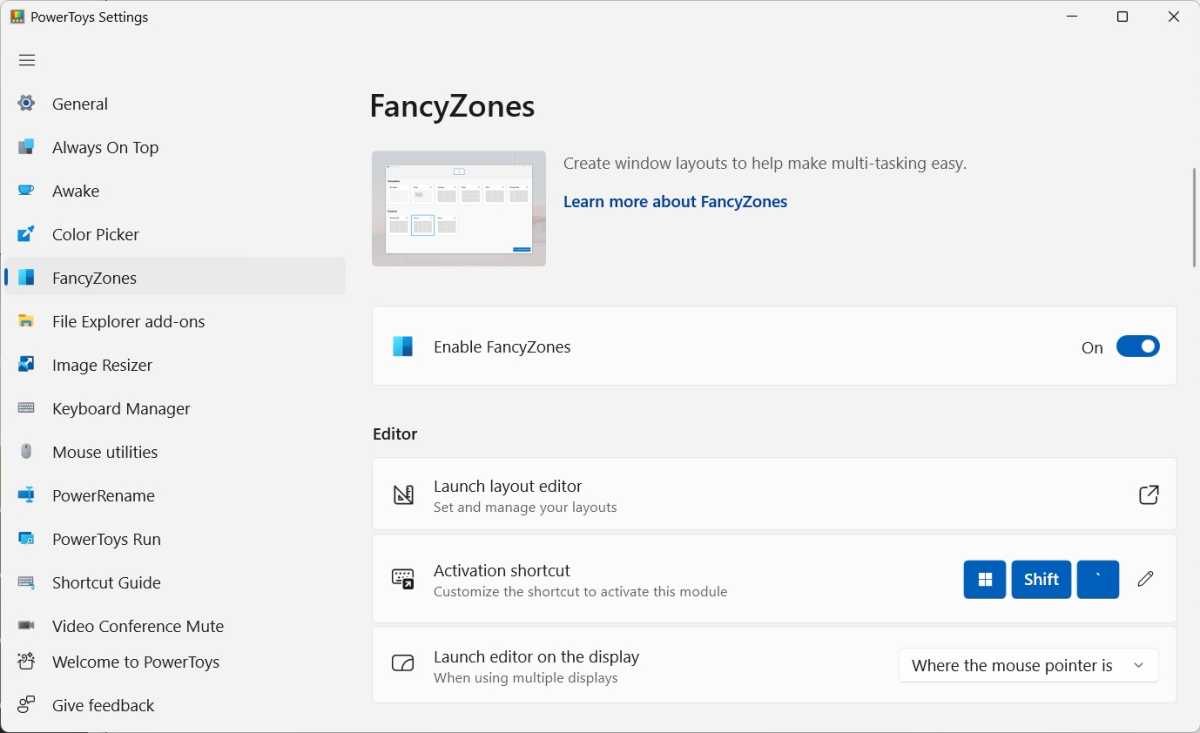Open Shortcut Guide from its icon

click(x=27, y=582)
